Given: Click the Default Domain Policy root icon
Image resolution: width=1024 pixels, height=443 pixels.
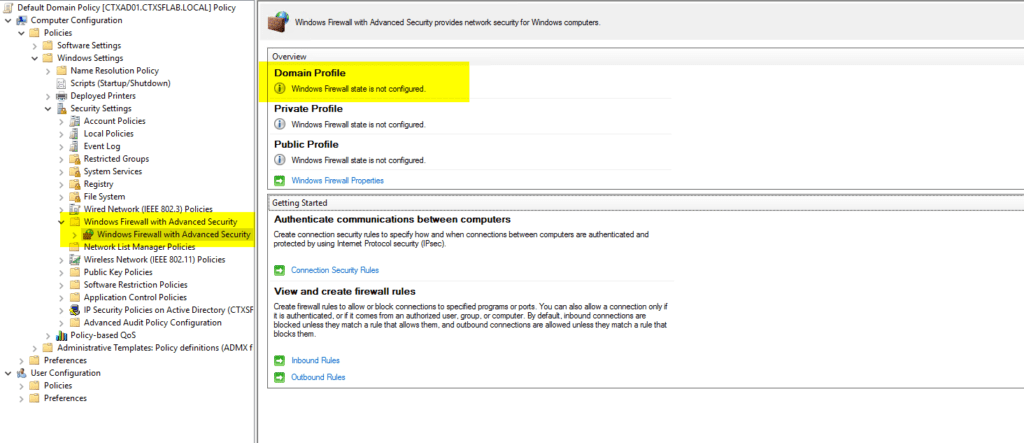Looking at the screenshot, I should coord(8,7).
